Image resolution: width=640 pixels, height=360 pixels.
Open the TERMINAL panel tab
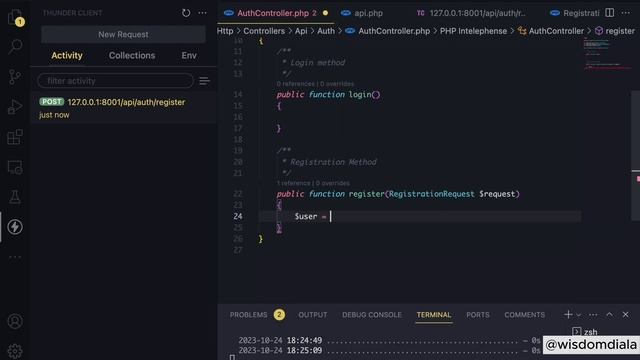click(x=433, y=315)
